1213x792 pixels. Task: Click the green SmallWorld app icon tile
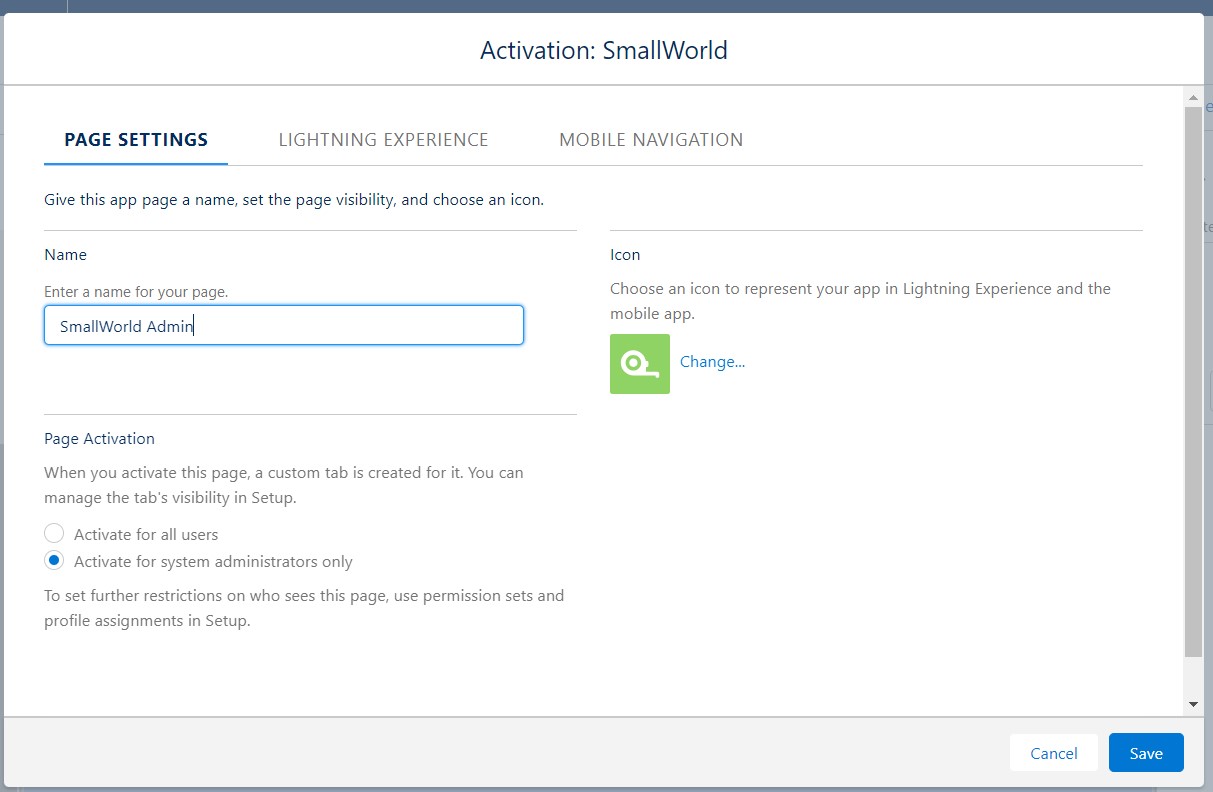pos(640,364)
